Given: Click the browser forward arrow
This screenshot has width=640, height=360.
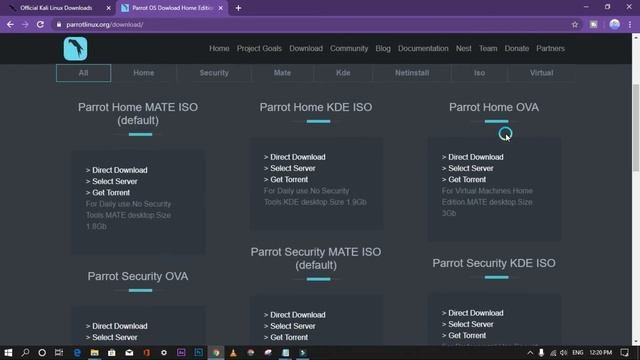Looking at the screenshot, I should tap(25, 24).
